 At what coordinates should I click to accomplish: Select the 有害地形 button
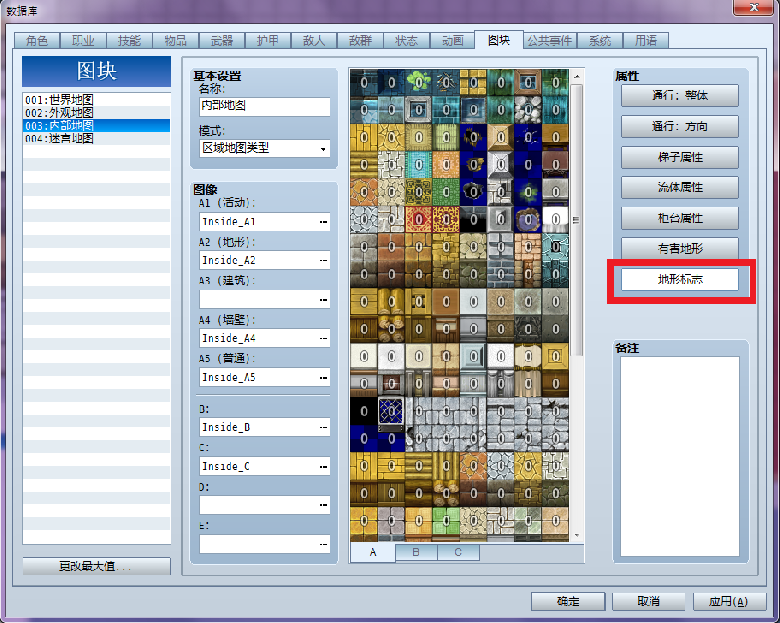(x=680, y=248)
